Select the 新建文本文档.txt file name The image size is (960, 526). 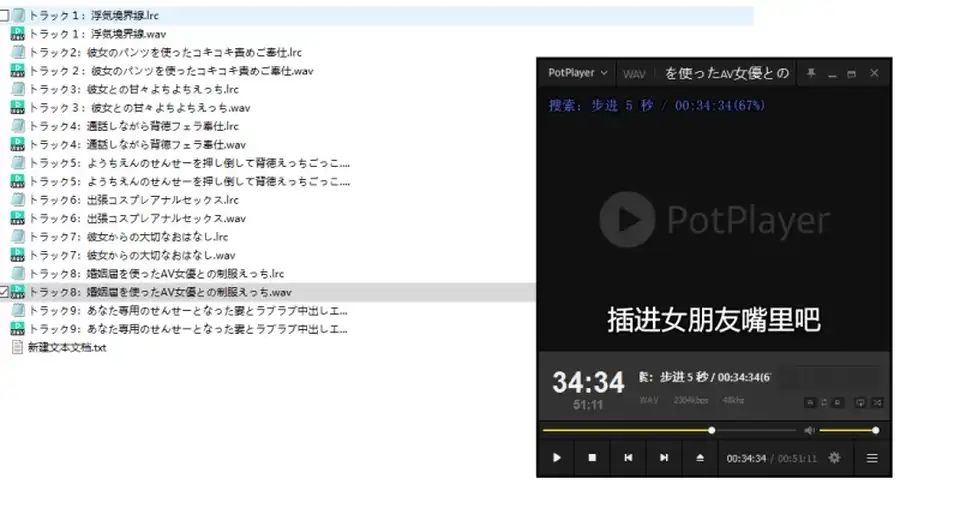(67, 348)
